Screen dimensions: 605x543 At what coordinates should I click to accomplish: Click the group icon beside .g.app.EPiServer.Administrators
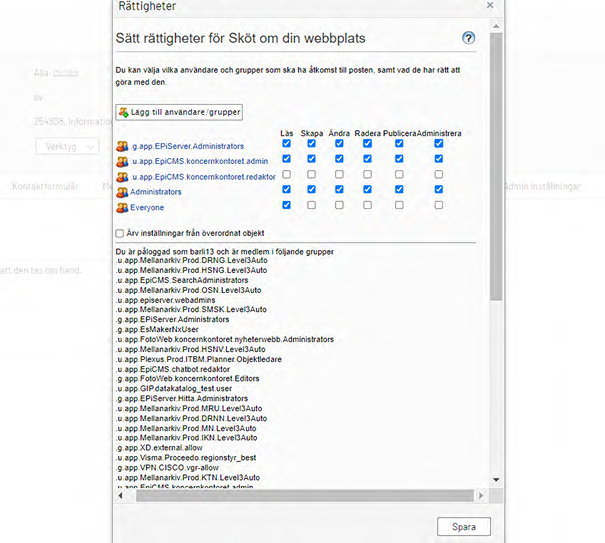pos(122,144)
